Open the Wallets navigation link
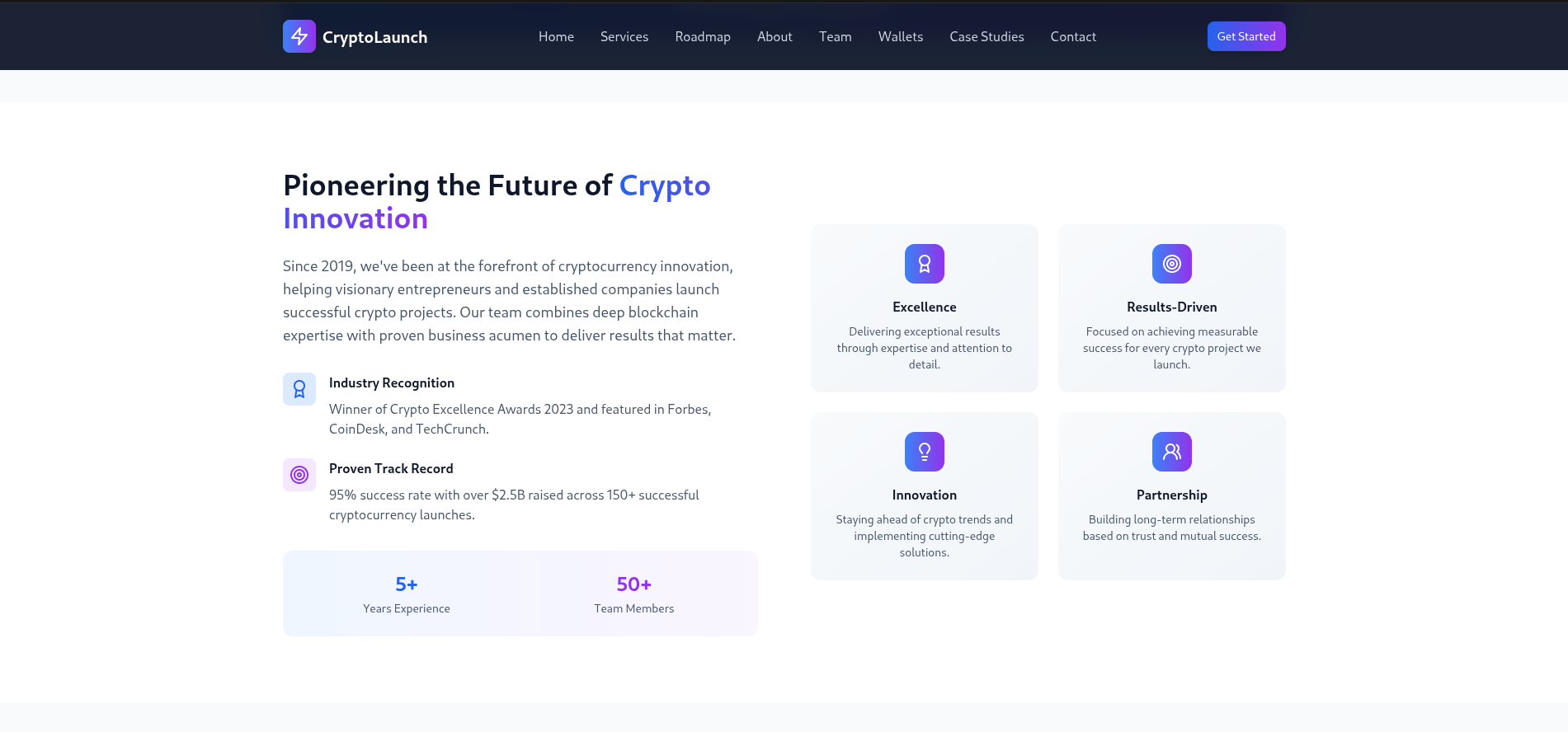 [901, 37]
